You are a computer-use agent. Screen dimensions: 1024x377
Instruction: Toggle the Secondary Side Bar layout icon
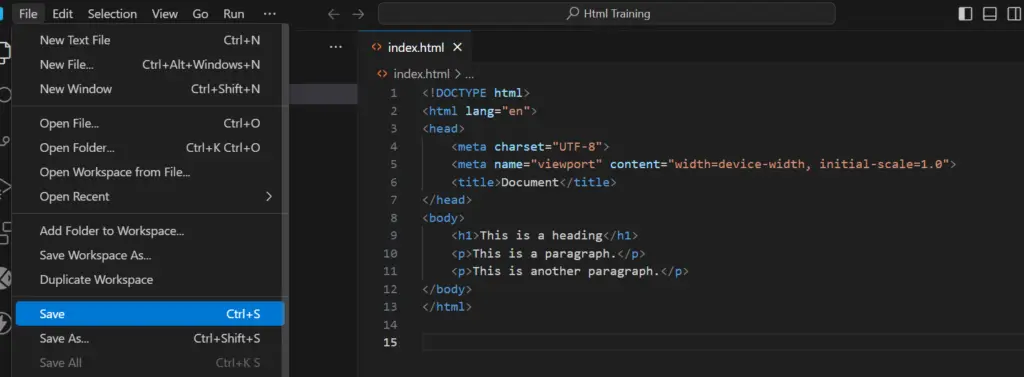point(1014,14)
